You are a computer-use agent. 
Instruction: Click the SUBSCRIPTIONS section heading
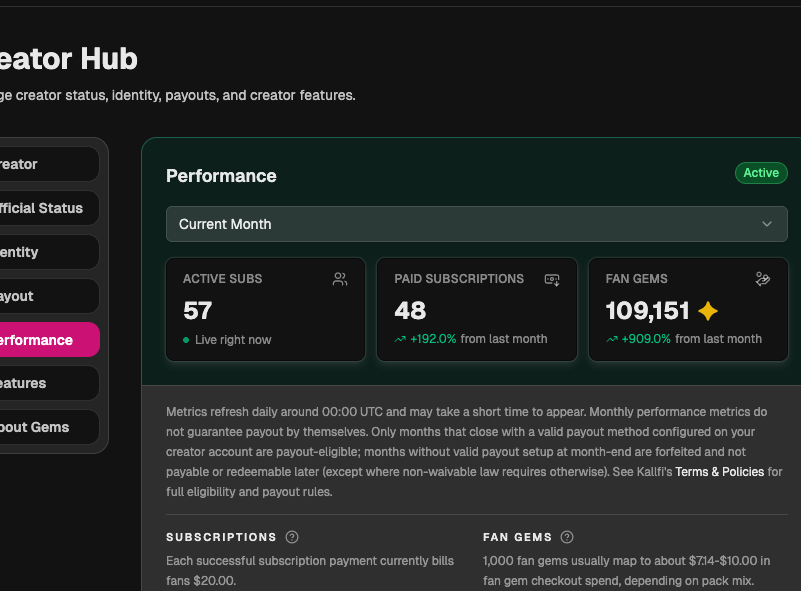(221, 537)
